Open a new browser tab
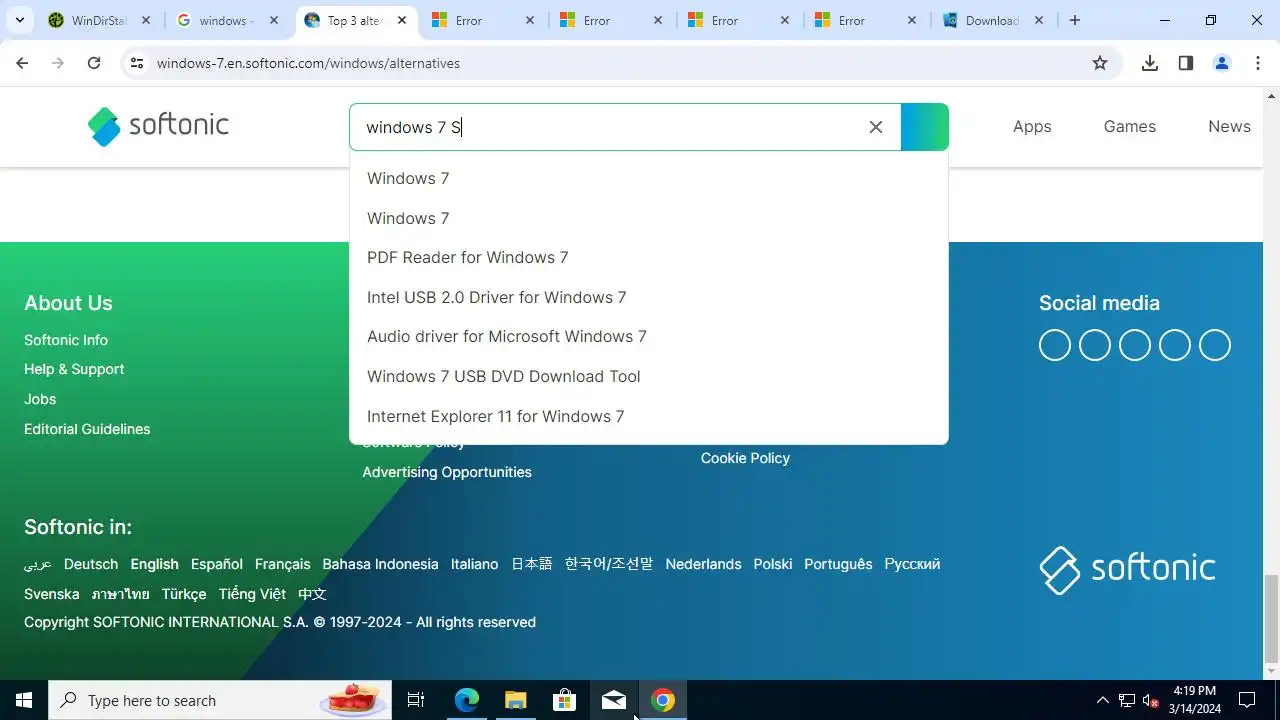 pos(1075,20)
